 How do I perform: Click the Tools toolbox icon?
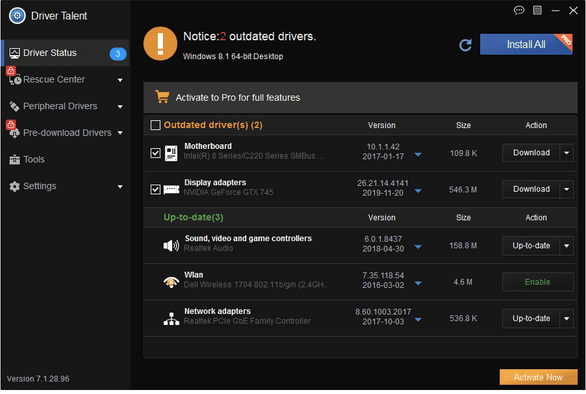15,160
